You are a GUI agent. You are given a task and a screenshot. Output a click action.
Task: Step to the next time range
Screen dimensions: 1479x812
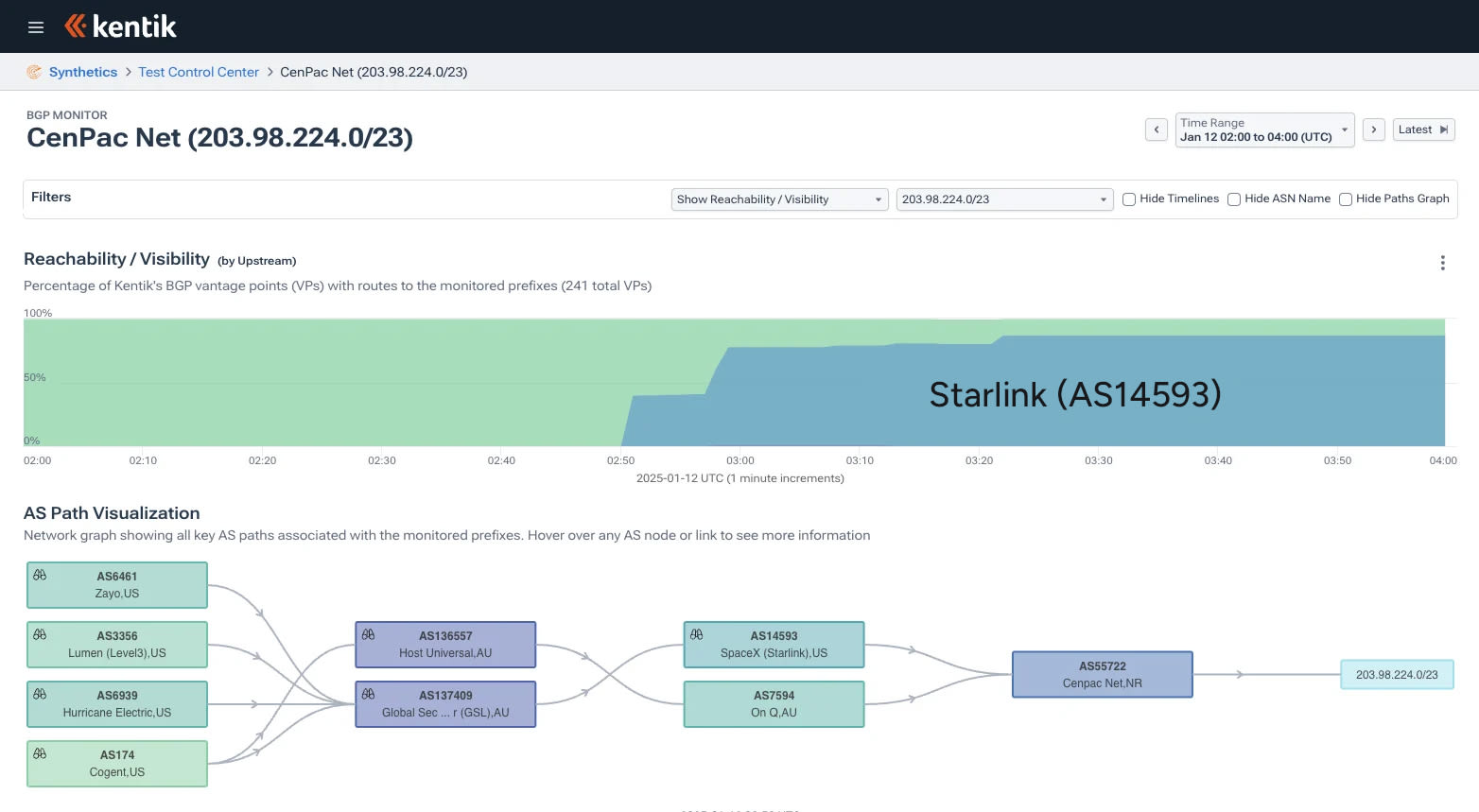[x=1374, y=130]
